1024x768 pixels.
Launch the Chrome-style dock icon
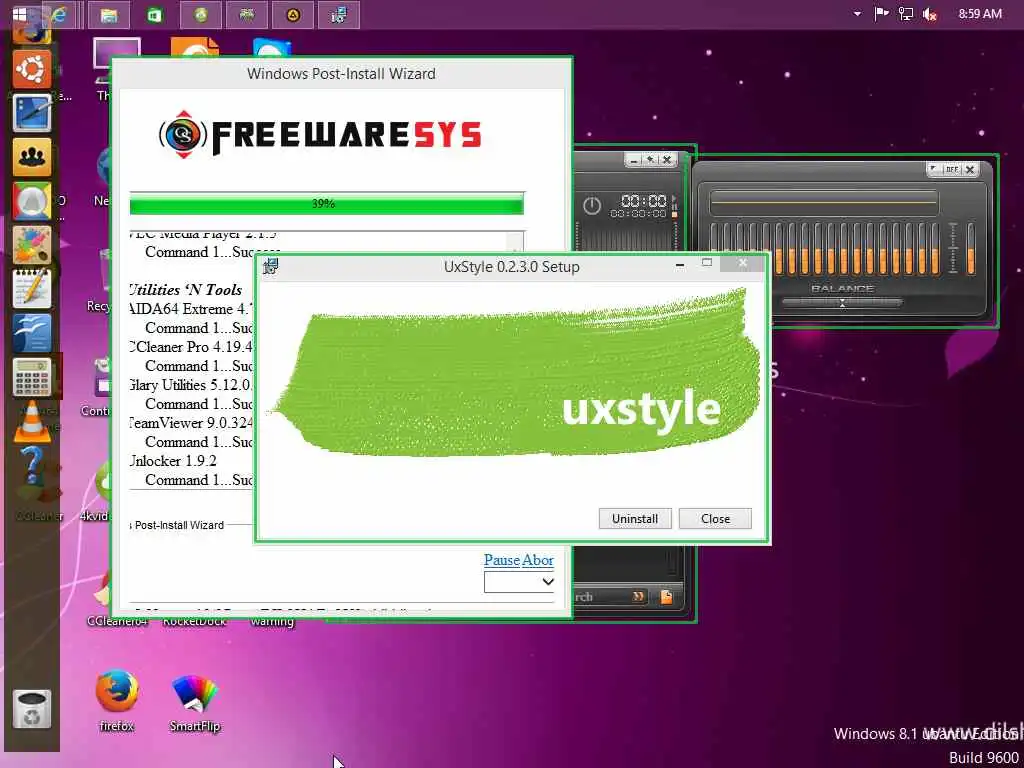coord(31,200)
